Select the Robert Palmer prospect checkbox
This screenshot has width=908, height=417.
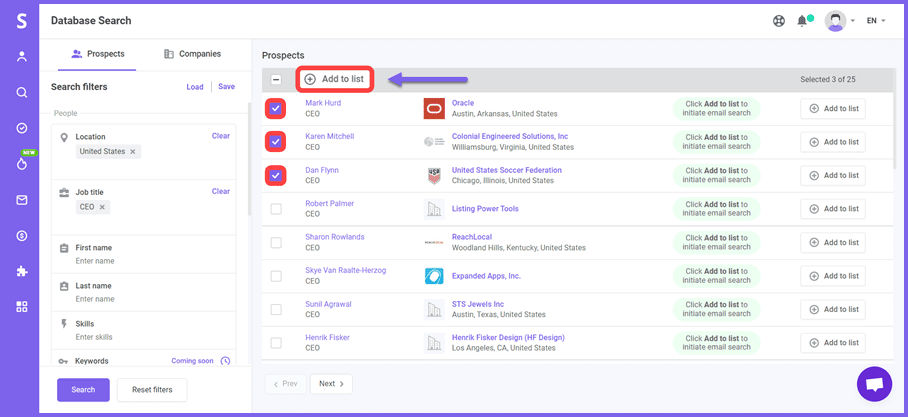coord(276,209)
